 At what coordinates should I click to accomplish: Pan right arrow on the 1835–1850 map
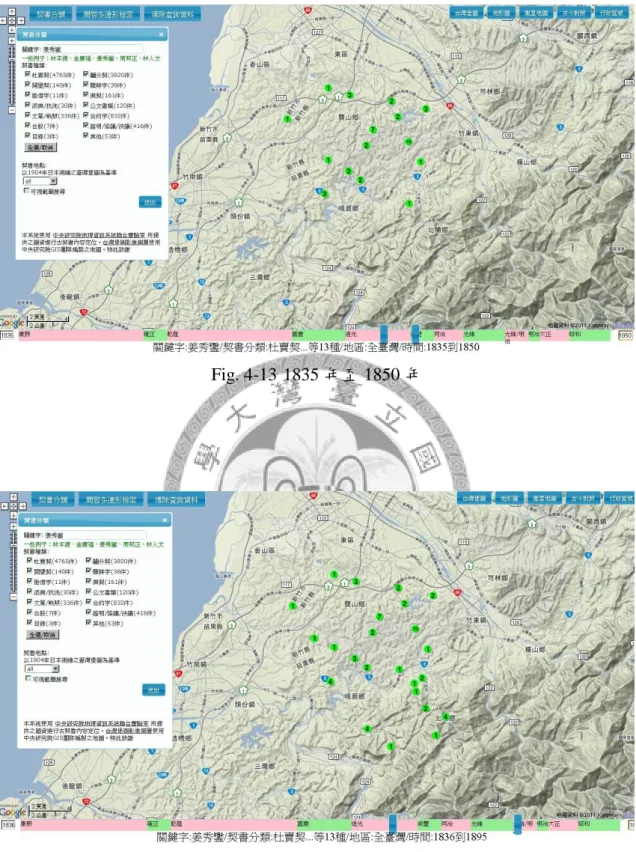coord(20,20)
